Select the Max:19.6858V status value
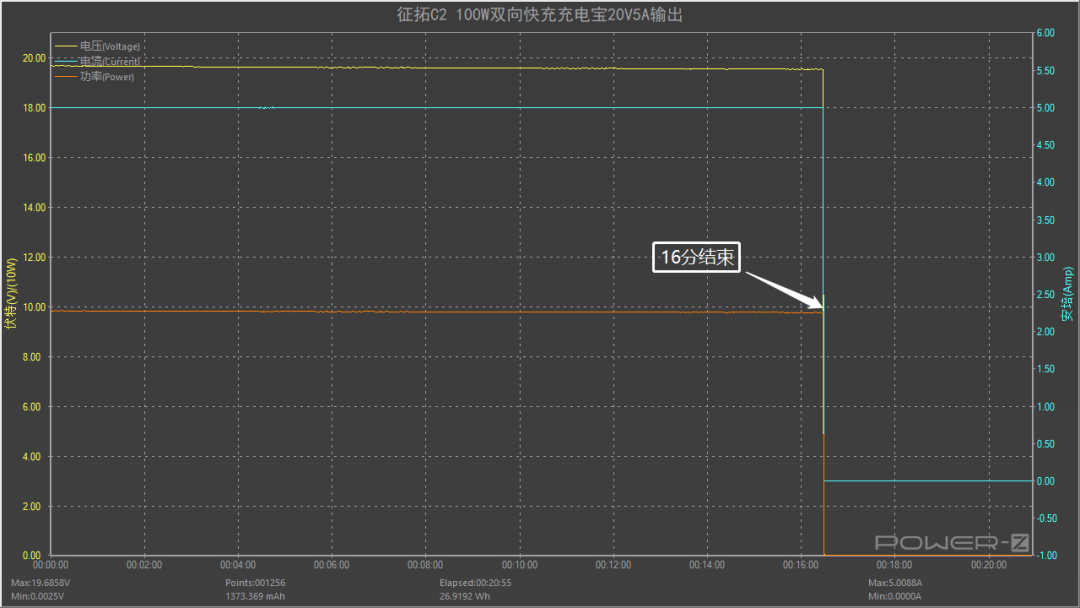The height and width of the screenshot is (608, 1080). coord(41,583)
